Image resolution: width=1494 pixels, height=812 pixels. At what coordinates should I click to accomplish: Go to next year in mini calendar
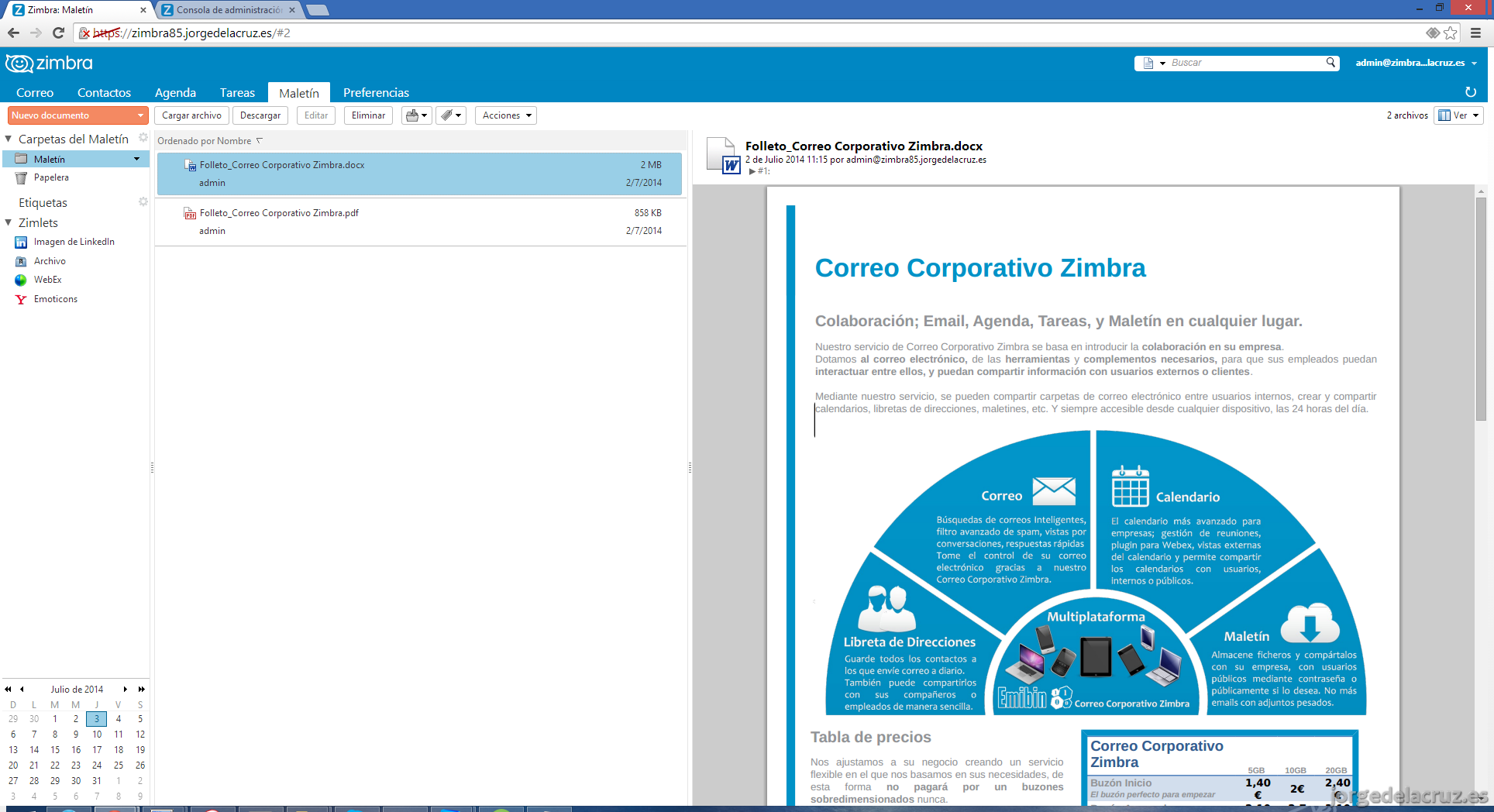point(141,689)
